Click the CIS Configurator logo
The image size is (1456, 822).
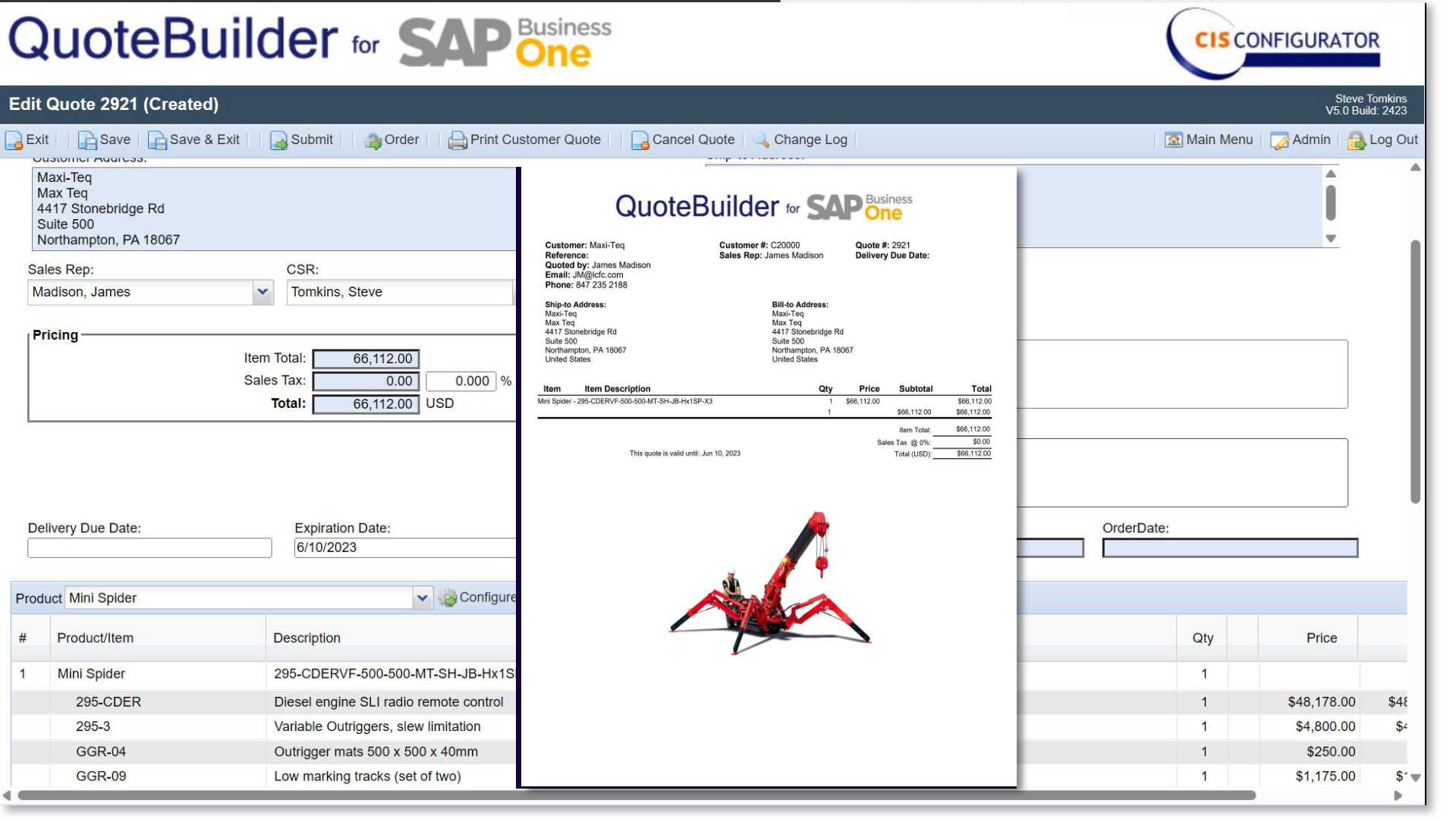(x=1275, y=43)
